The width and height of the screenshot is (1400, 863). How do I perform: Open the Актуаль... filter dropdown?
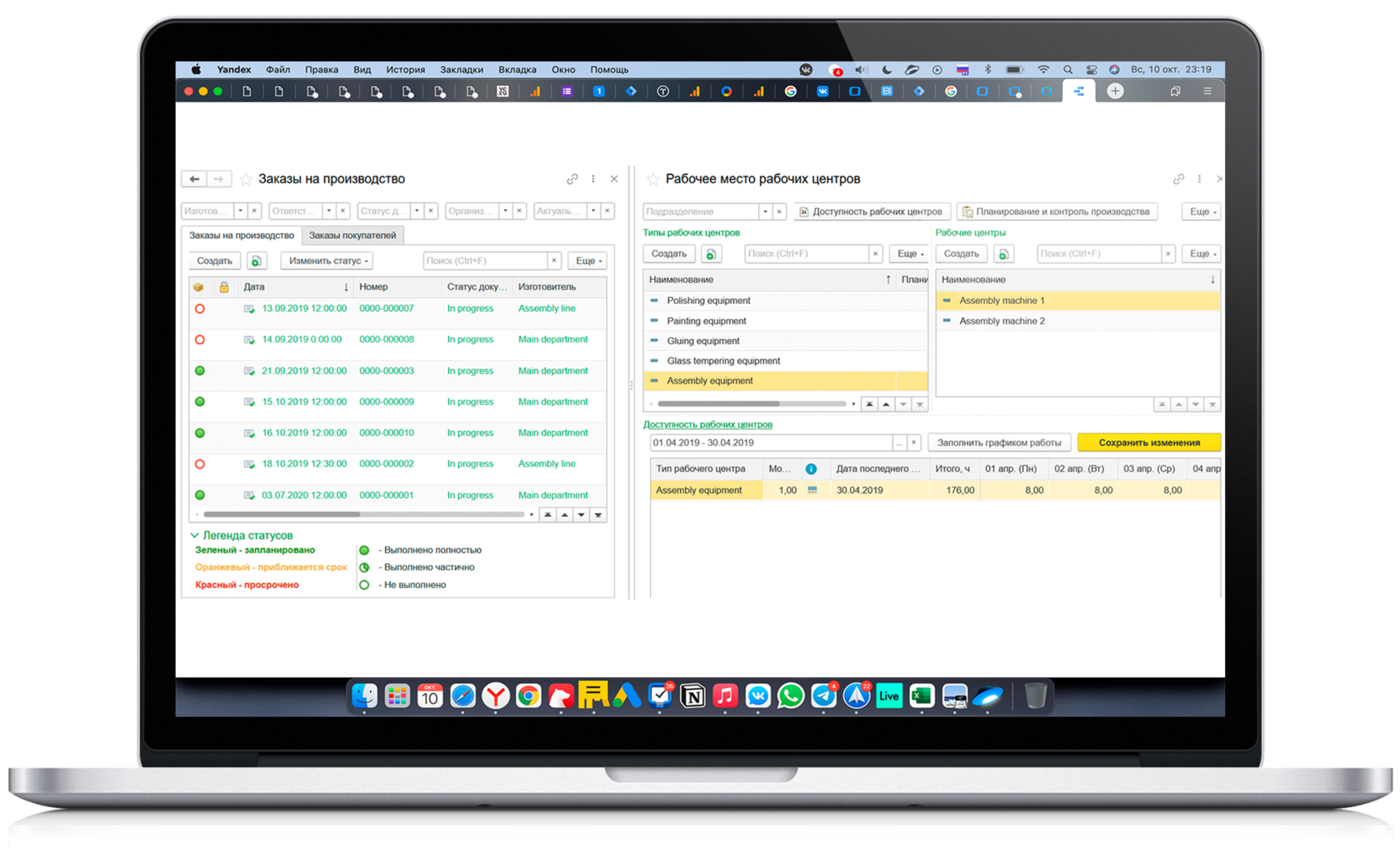pos(593,211)
